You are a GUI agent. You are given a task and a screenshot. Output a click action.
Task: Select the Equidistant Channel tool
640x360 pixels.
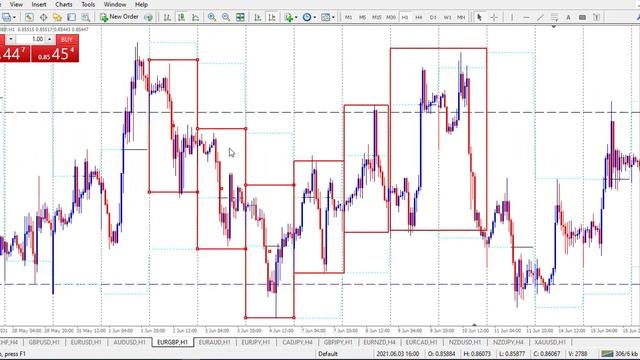coord(554,17)
